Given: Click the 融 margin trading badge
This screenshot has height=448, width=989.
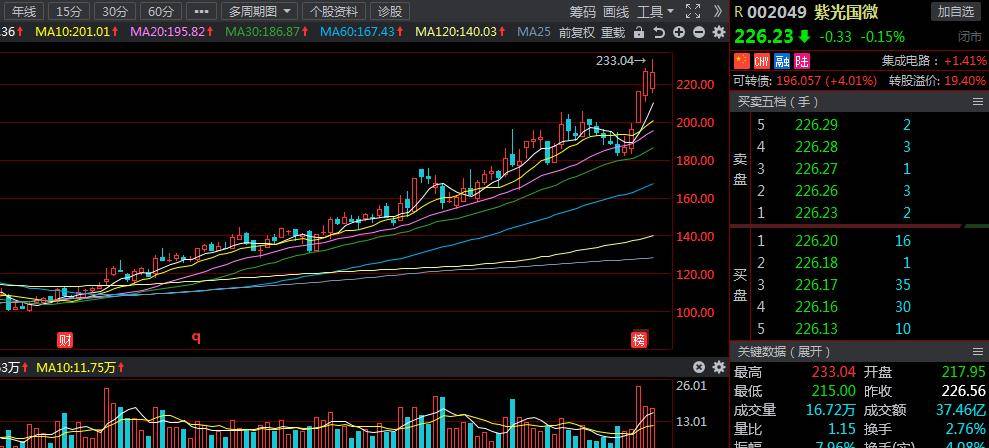Looking at the screenshot, I should pyautogui.click(x=782, y=61).
